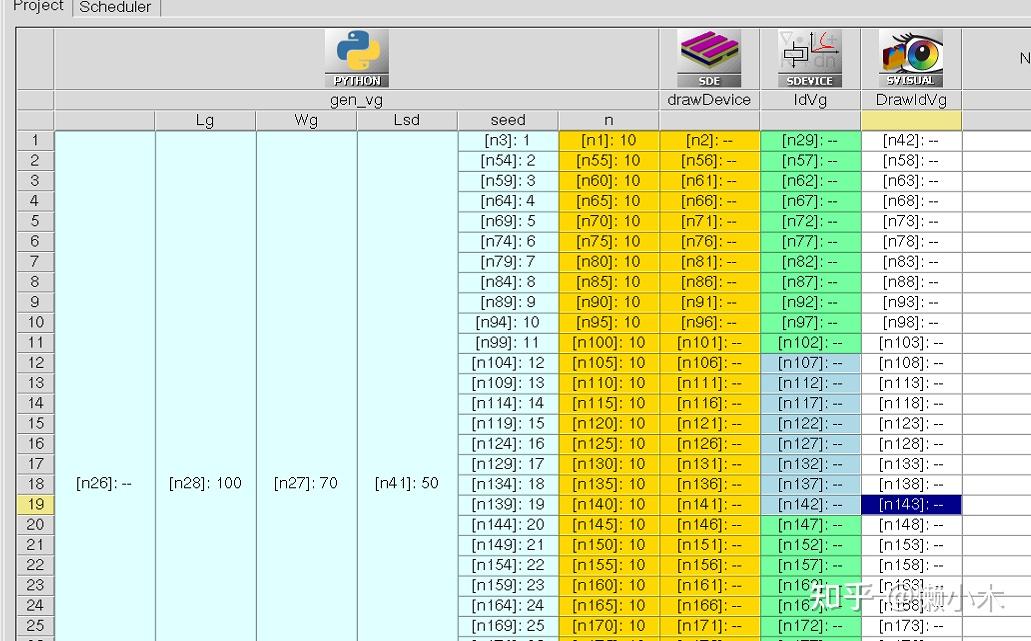1031x641 pixels.
Task: Click IdVg node [n127]
Action: point(810,444)
